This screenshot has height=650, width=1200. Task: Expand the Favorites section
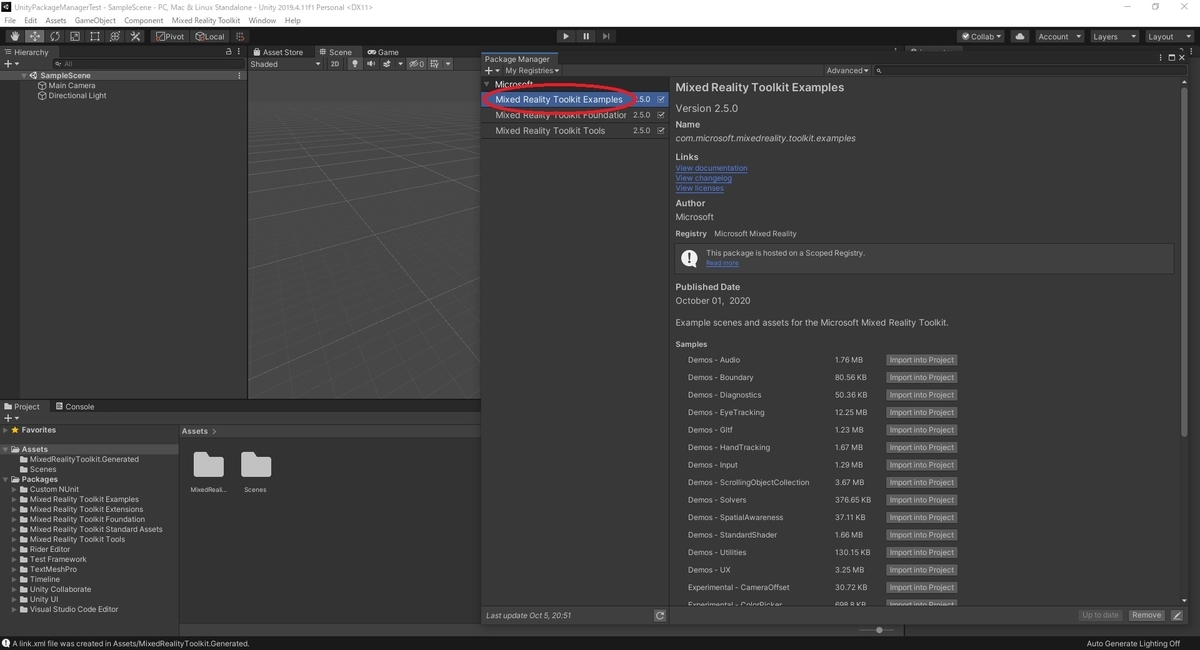[x=5, y=430]
